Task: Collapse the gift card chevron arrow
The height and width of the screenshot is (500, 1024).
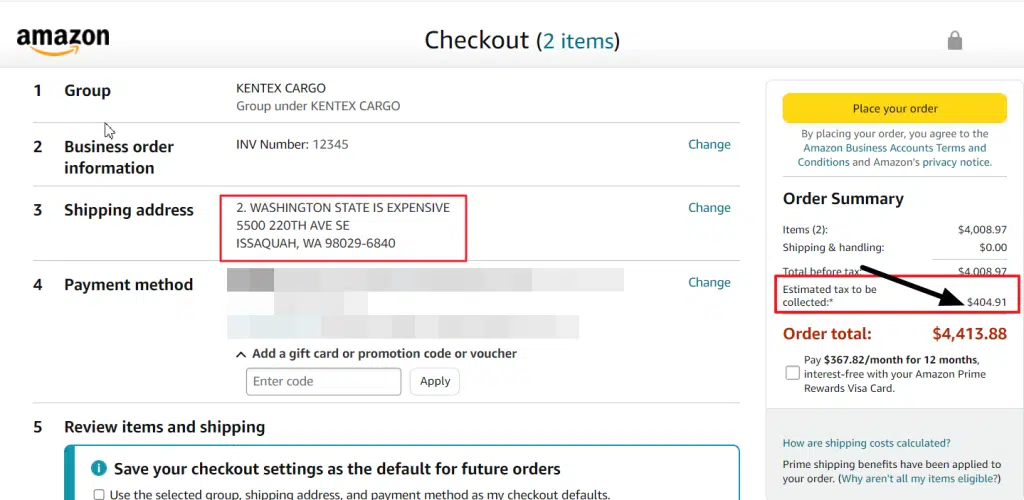Action: [241, 354]
